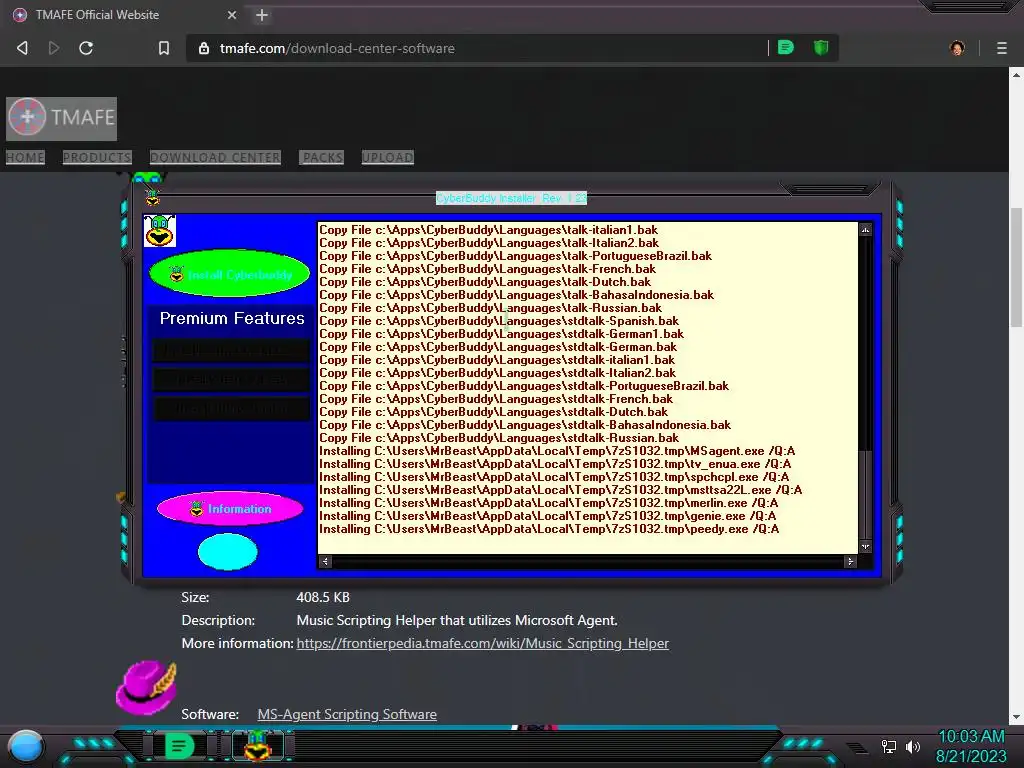The height and width of the screenshot is (768, 1024).
Task: Click the log line Installing msttsa22L.exe
Action: 560,490
